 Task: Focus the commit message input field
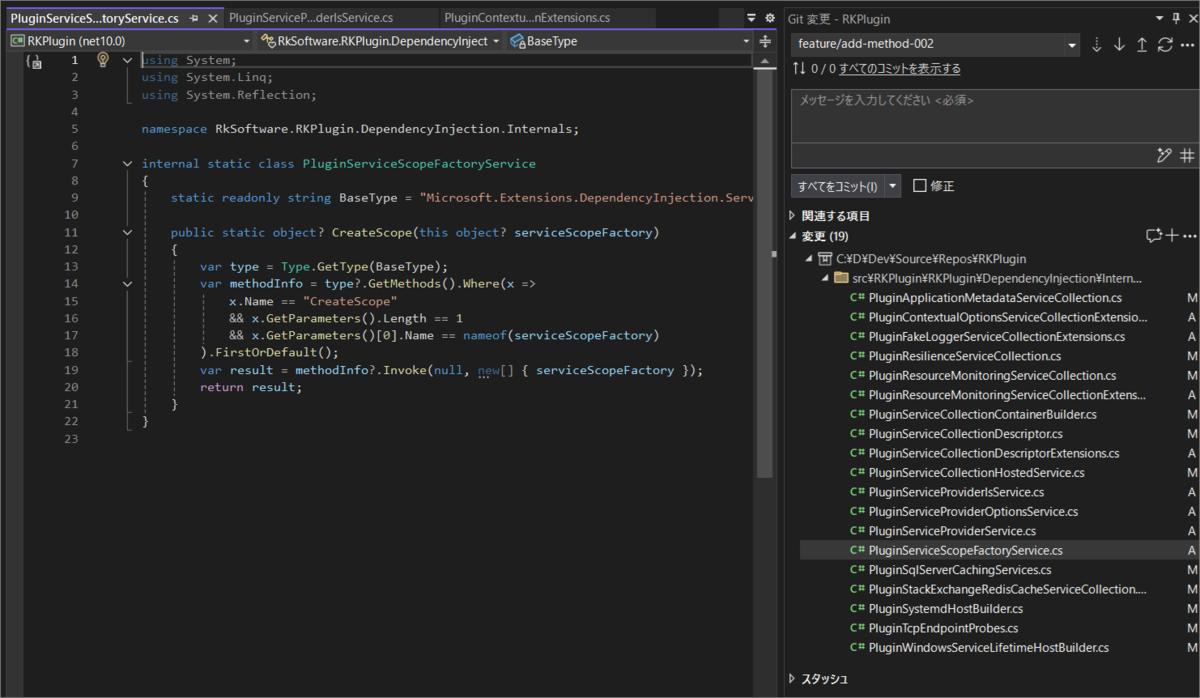pos(995,116)
